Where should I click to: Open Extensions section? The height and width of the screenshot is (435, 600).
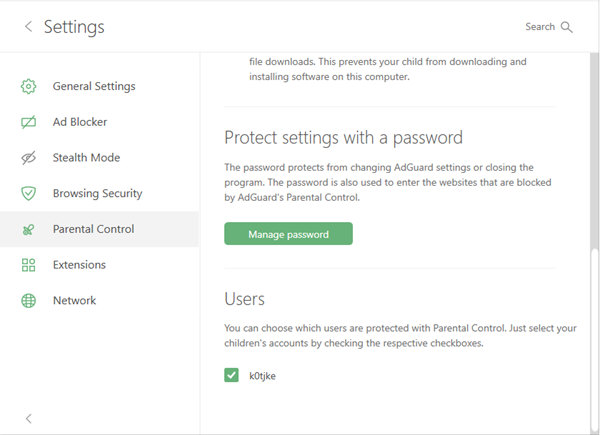[99, 265]
